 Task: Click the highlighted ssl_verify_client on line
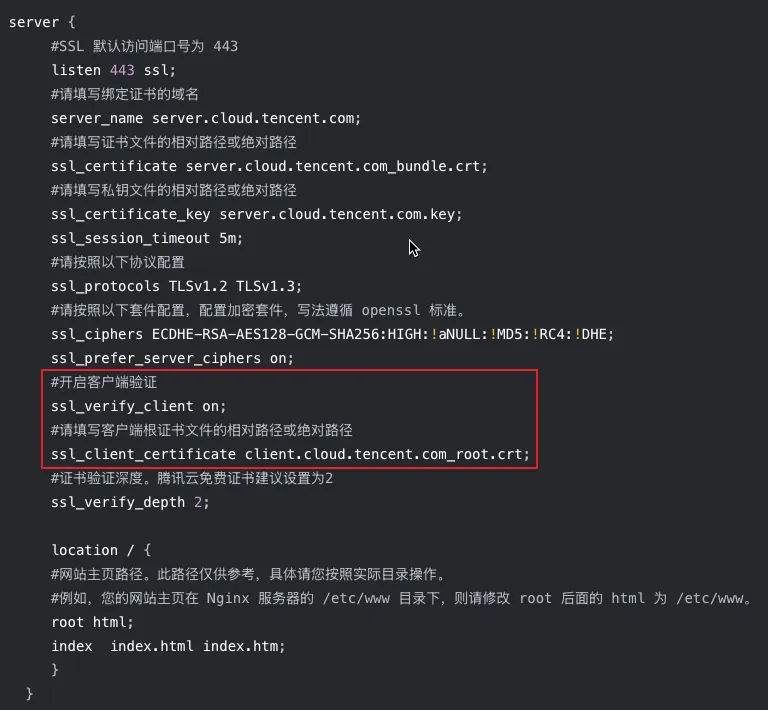tap(139, 406)
